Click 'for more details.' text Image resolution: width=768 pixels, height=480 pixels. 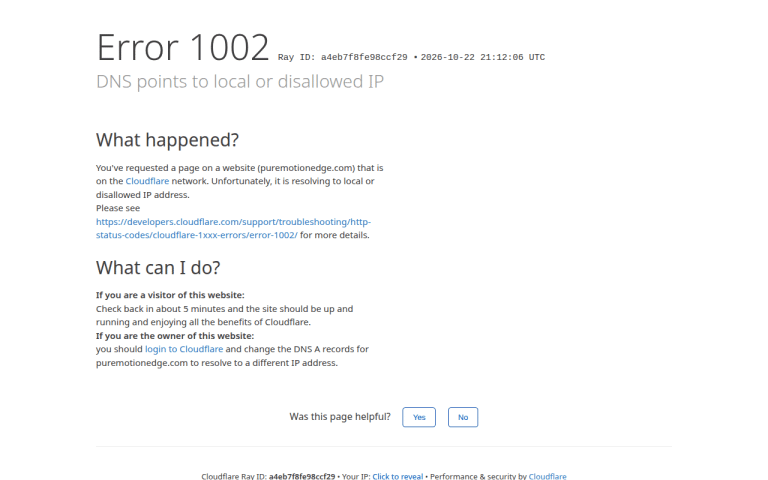tap(335, 235)
